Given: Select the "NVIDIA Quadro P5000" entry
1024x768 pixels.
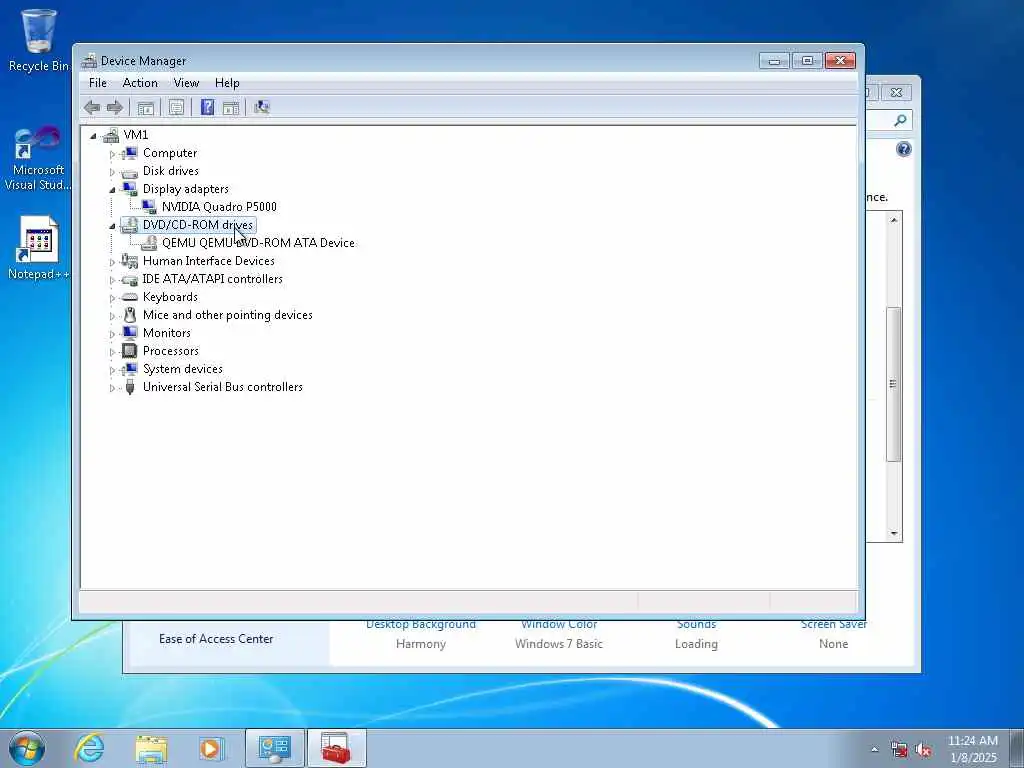Looking at the screenshot, I should [x=219, y=207].
